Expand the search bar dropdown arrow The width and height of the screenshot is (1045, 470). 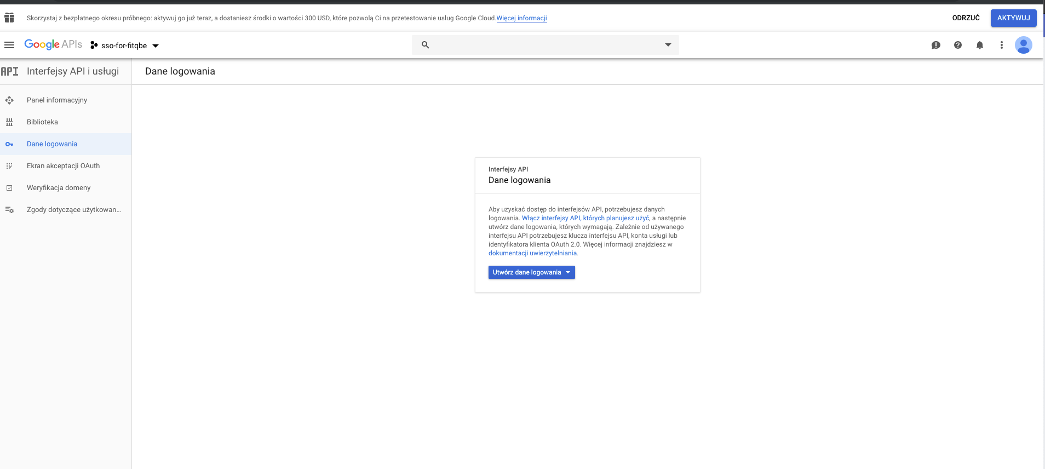pos(668,45)
